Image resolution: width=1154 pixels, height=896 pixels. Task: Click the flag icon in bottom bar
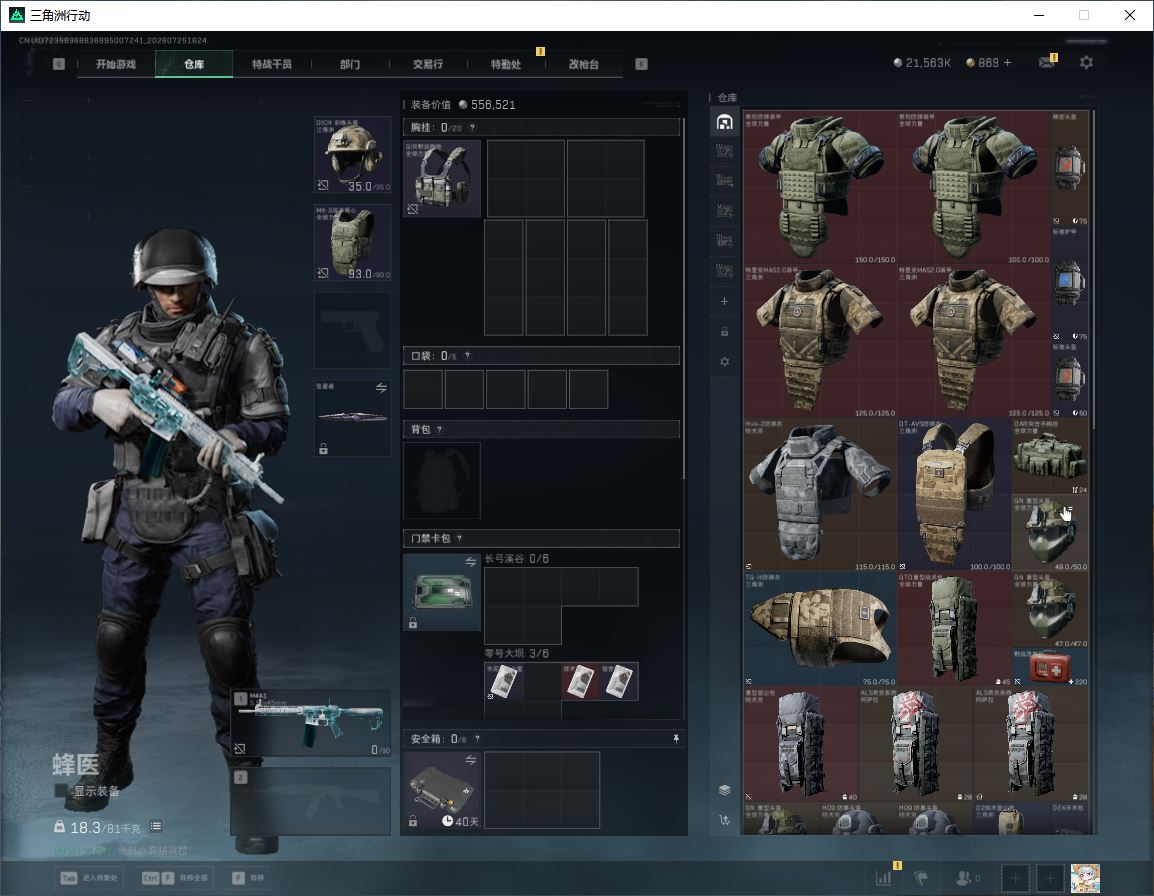pos(921,878)
